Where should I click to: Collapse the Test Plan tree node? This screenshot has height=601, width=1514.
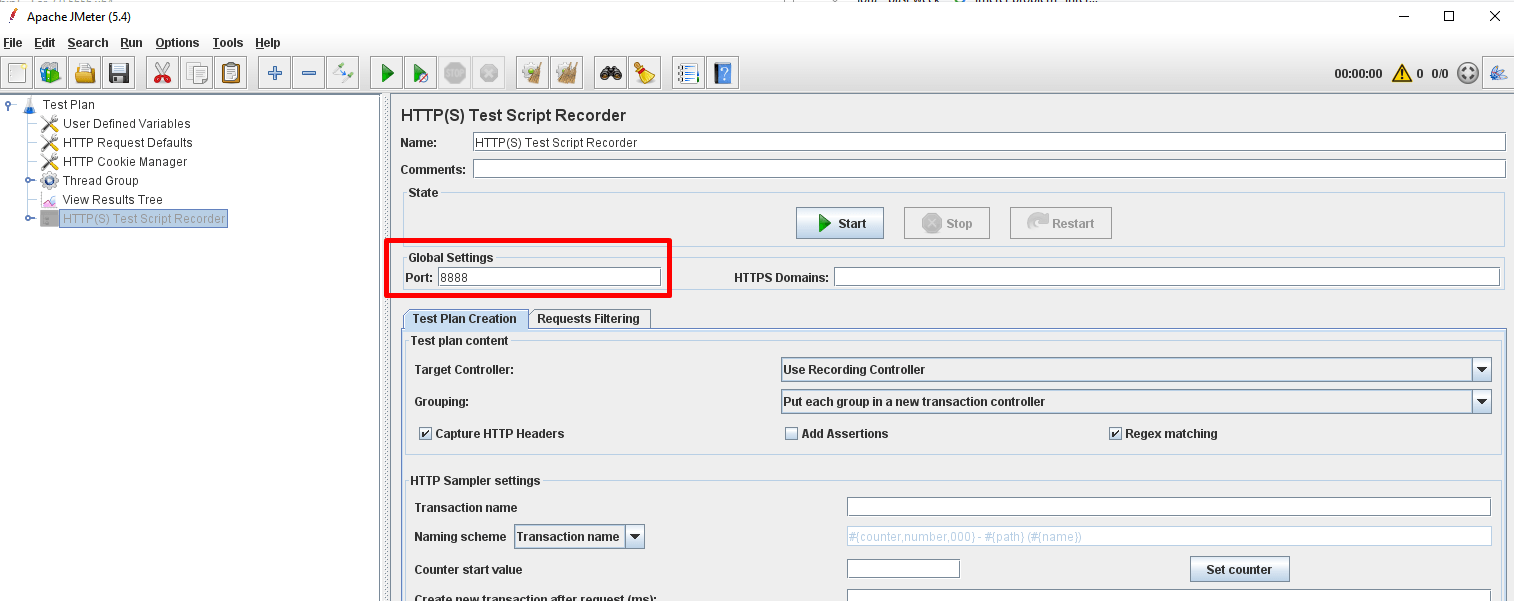9,104
